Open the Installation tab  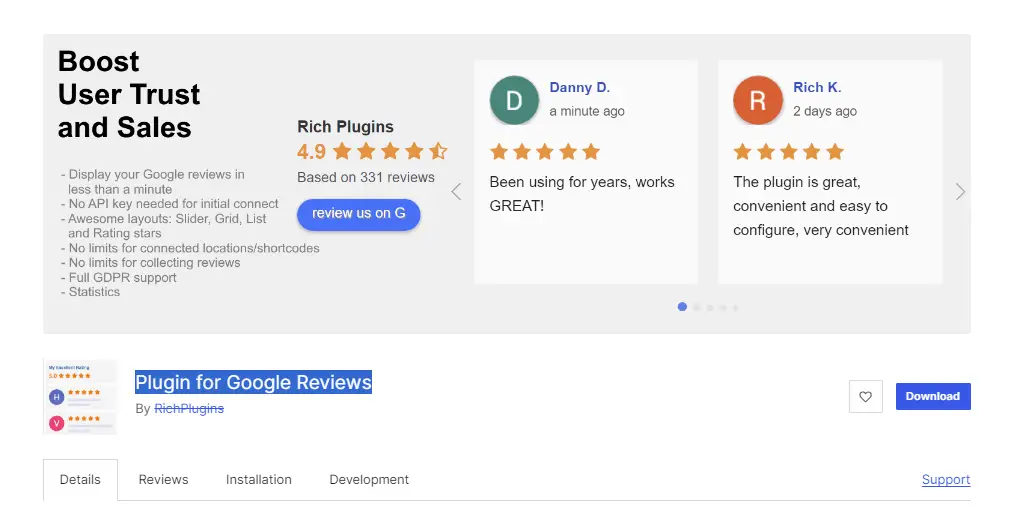click(259, 480)
